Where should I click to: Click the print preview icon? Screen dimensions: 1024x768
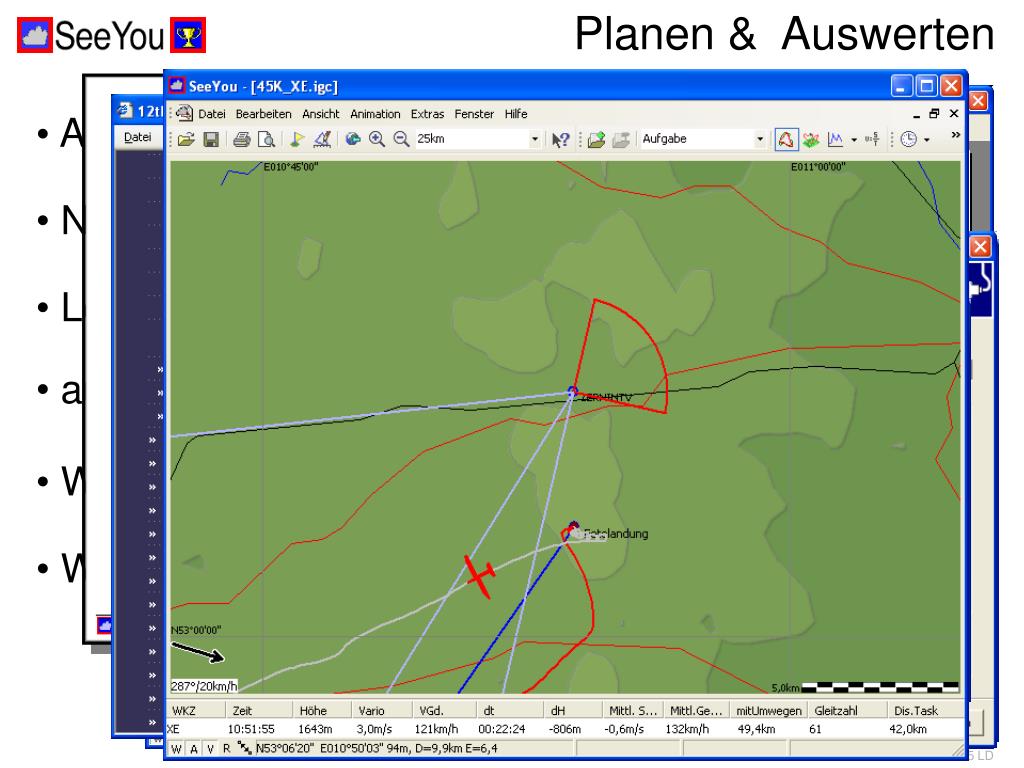point(266,139)
